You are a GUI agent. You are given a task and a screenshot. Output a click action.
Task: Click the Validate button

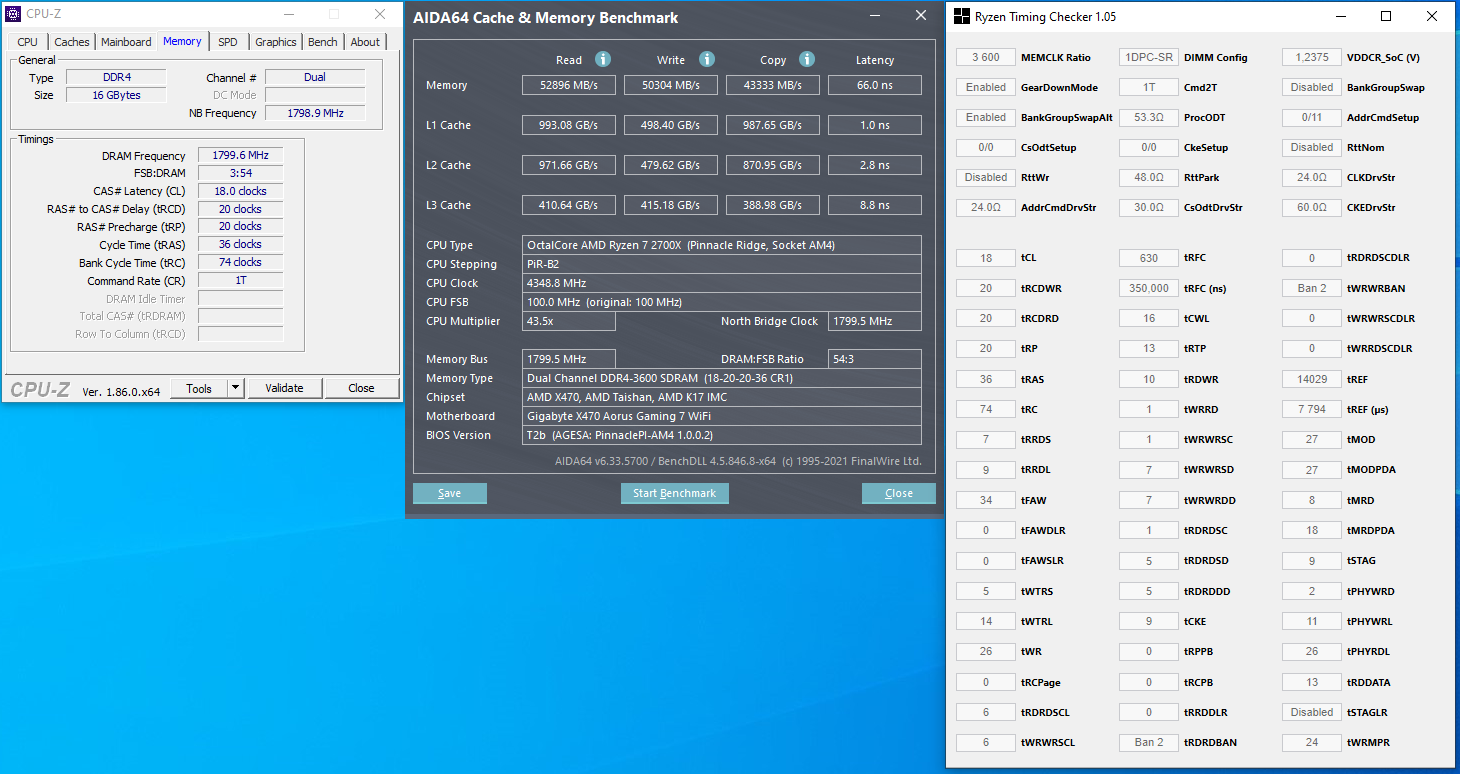[284, 388]
